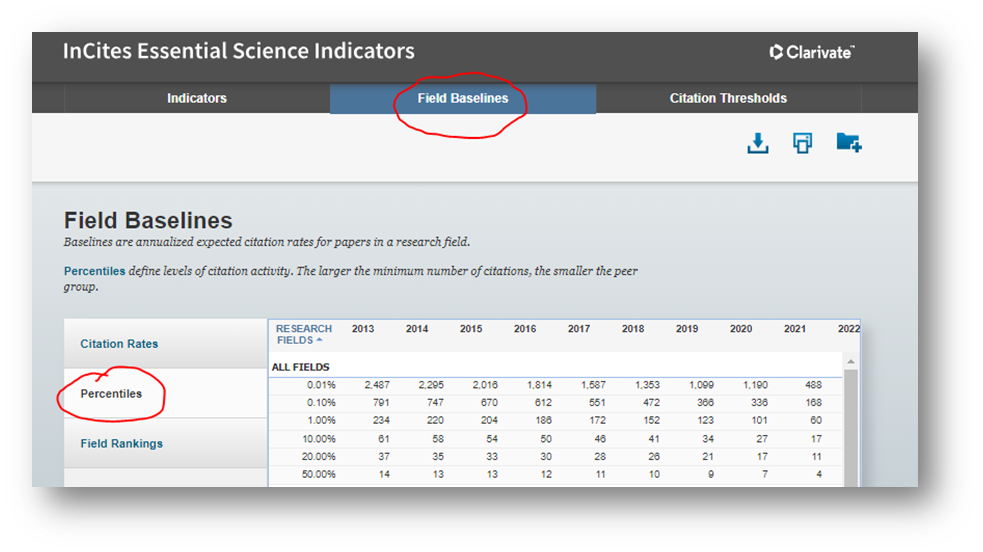
Task: Click the add-to-folder icon
Action: (848, 143)
